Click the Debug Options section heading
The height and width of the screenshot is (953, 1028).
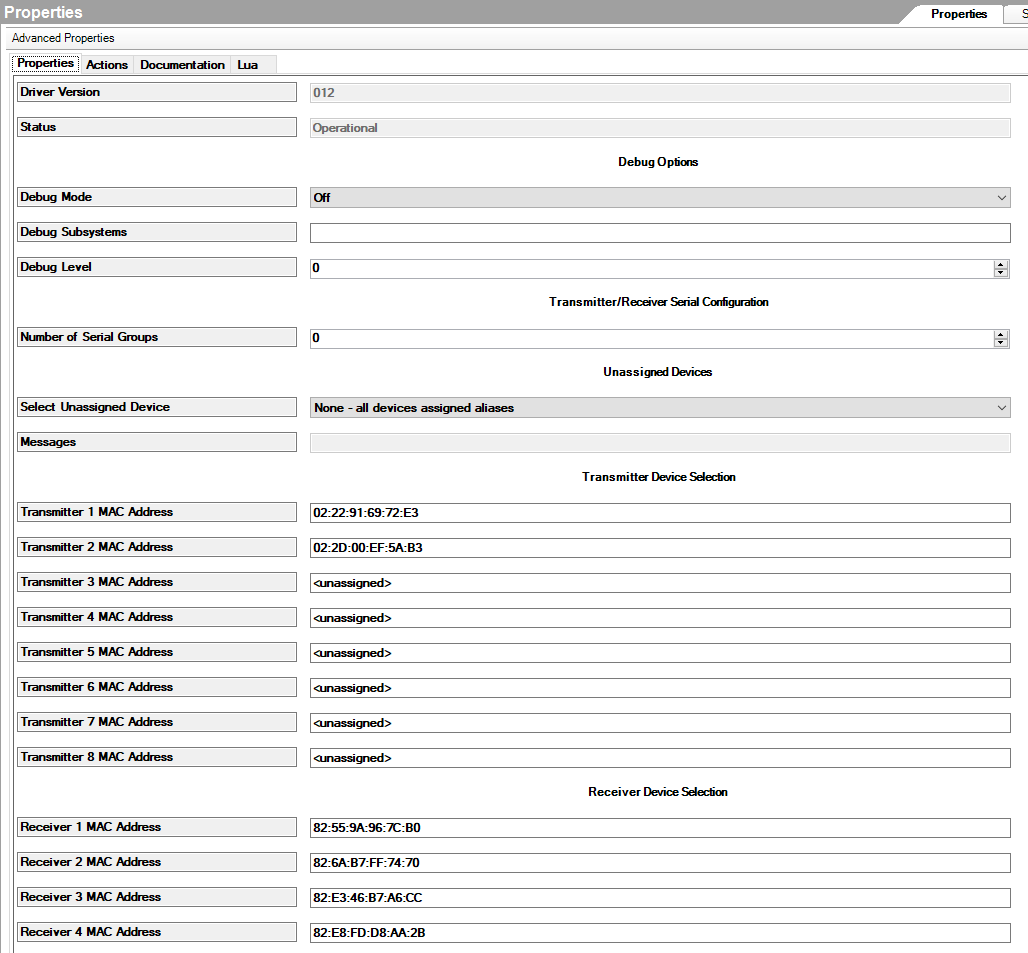[658, 162]
